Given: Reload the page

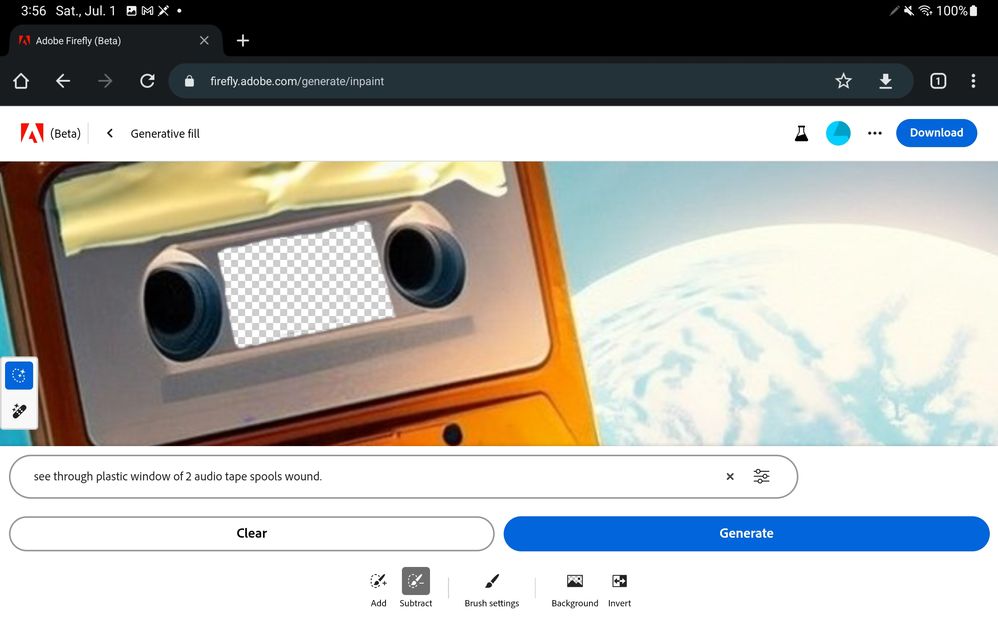Looking at the screenshot, I should (x=147, y=81).
